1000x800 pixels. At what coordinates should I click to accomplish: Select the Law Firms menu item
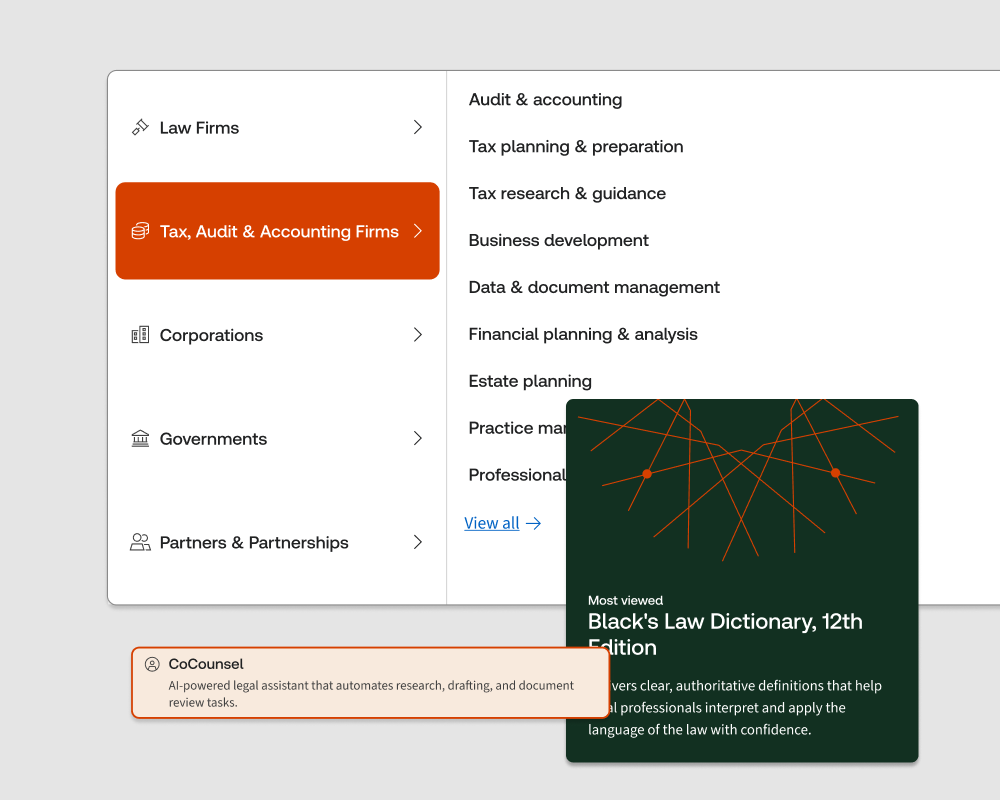(277, 128)
